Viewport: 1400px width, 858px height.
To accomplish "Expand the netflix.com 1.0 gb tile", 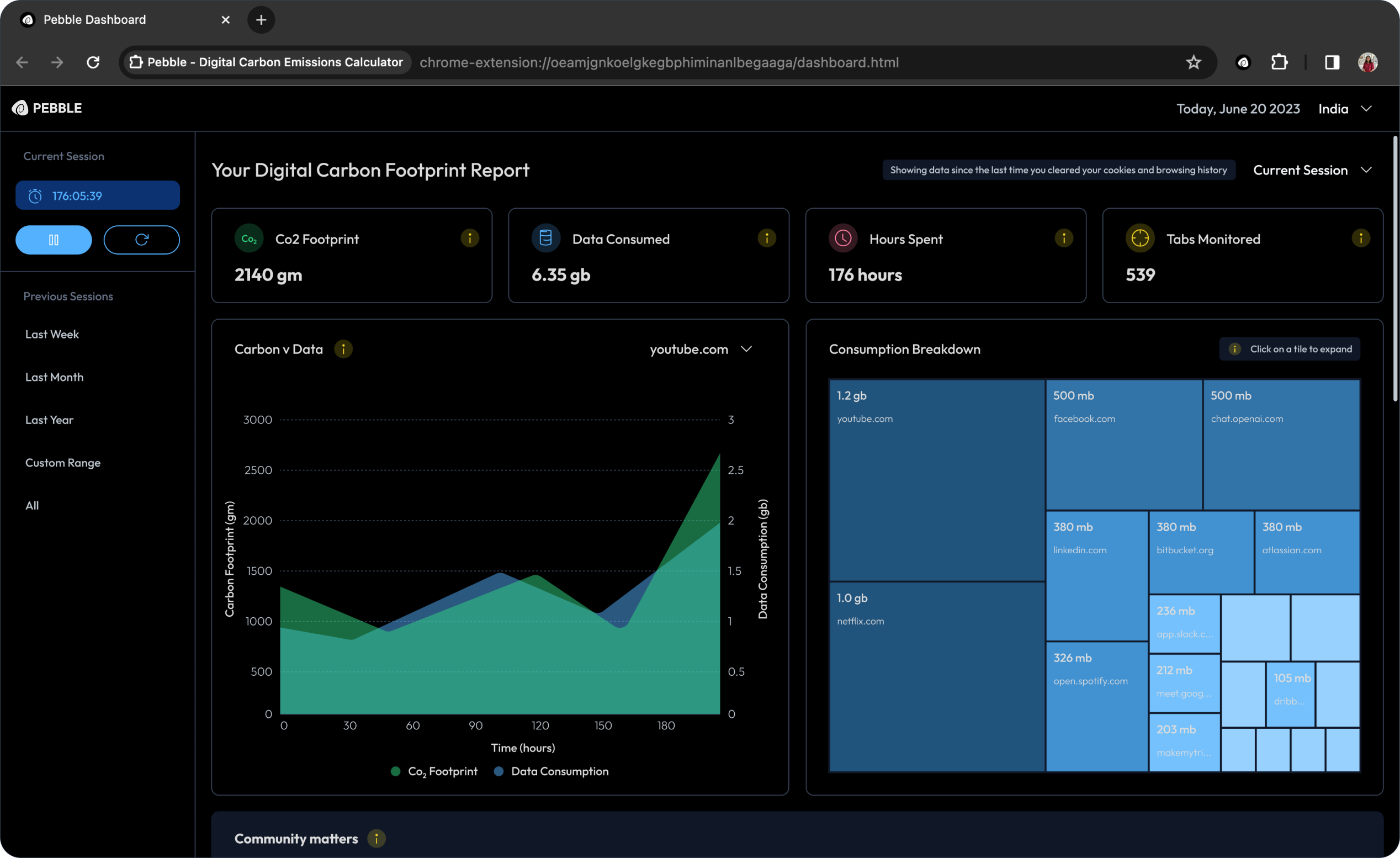I will [937, 677].
